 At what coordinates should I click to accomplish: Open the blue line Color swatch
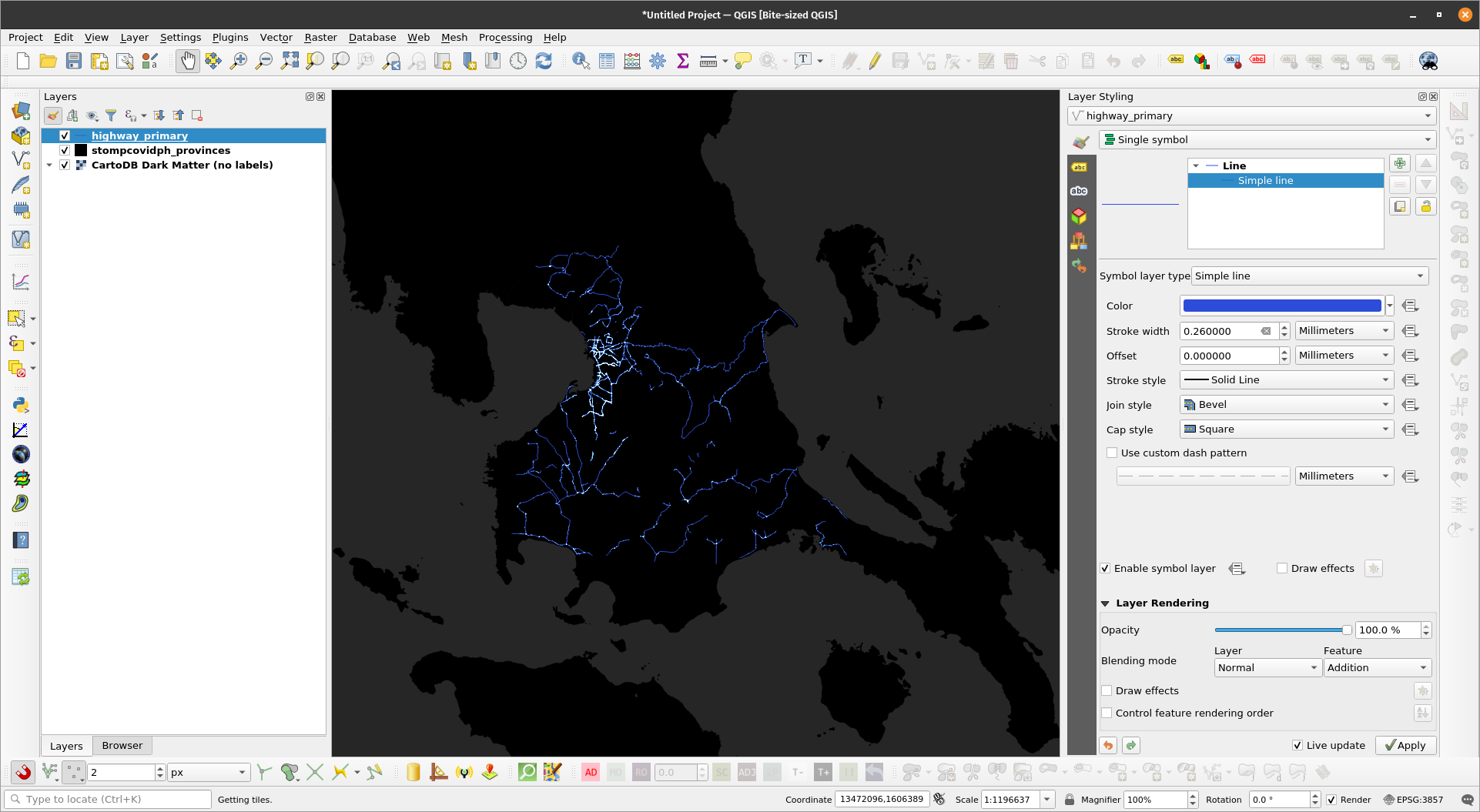(x=1282, y=306)
